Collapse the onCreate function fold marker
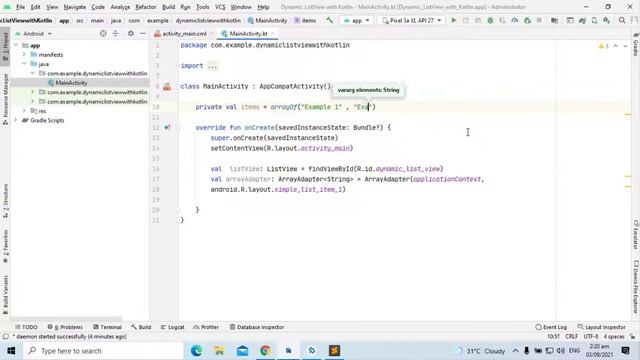Screen dimensions: 640x360 tap(178, 127)
